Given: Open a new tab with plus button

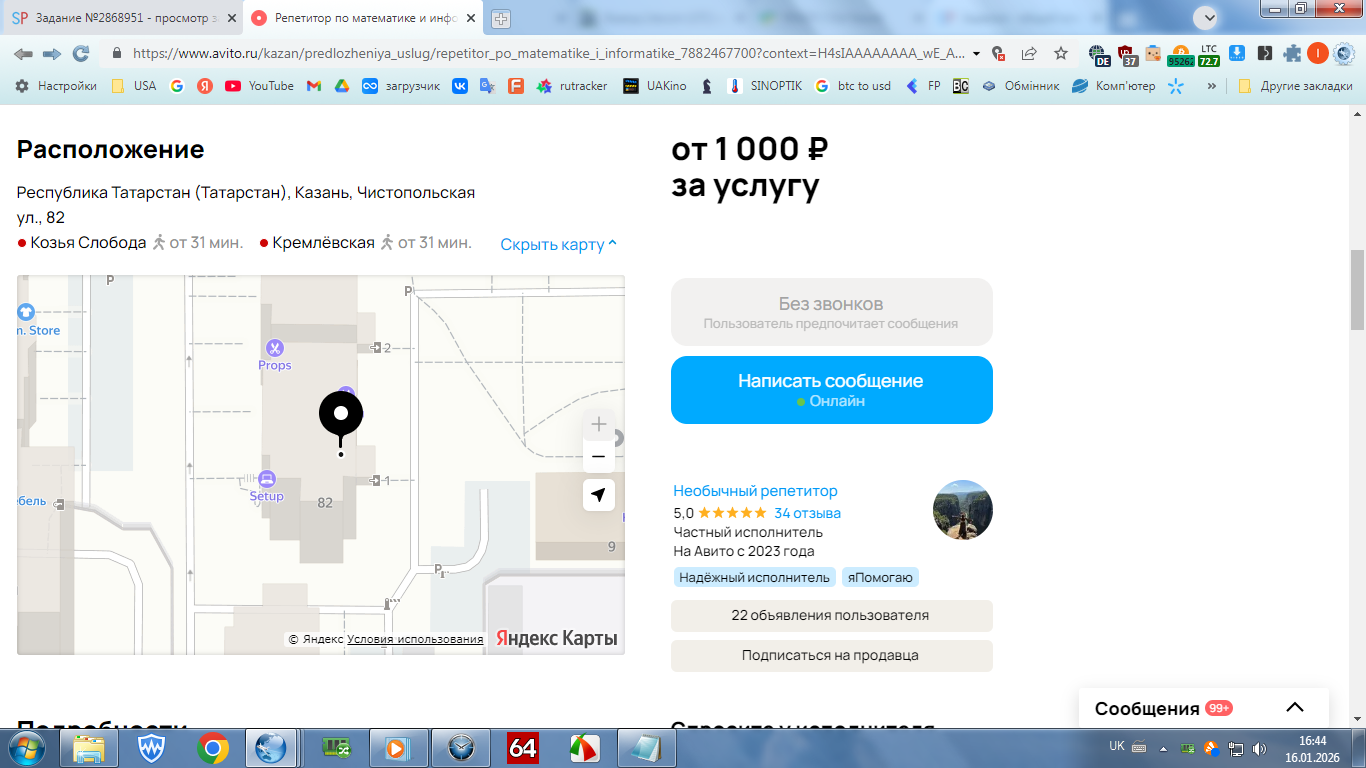Looking at the screenshot, I should click(x=501, y=18).
